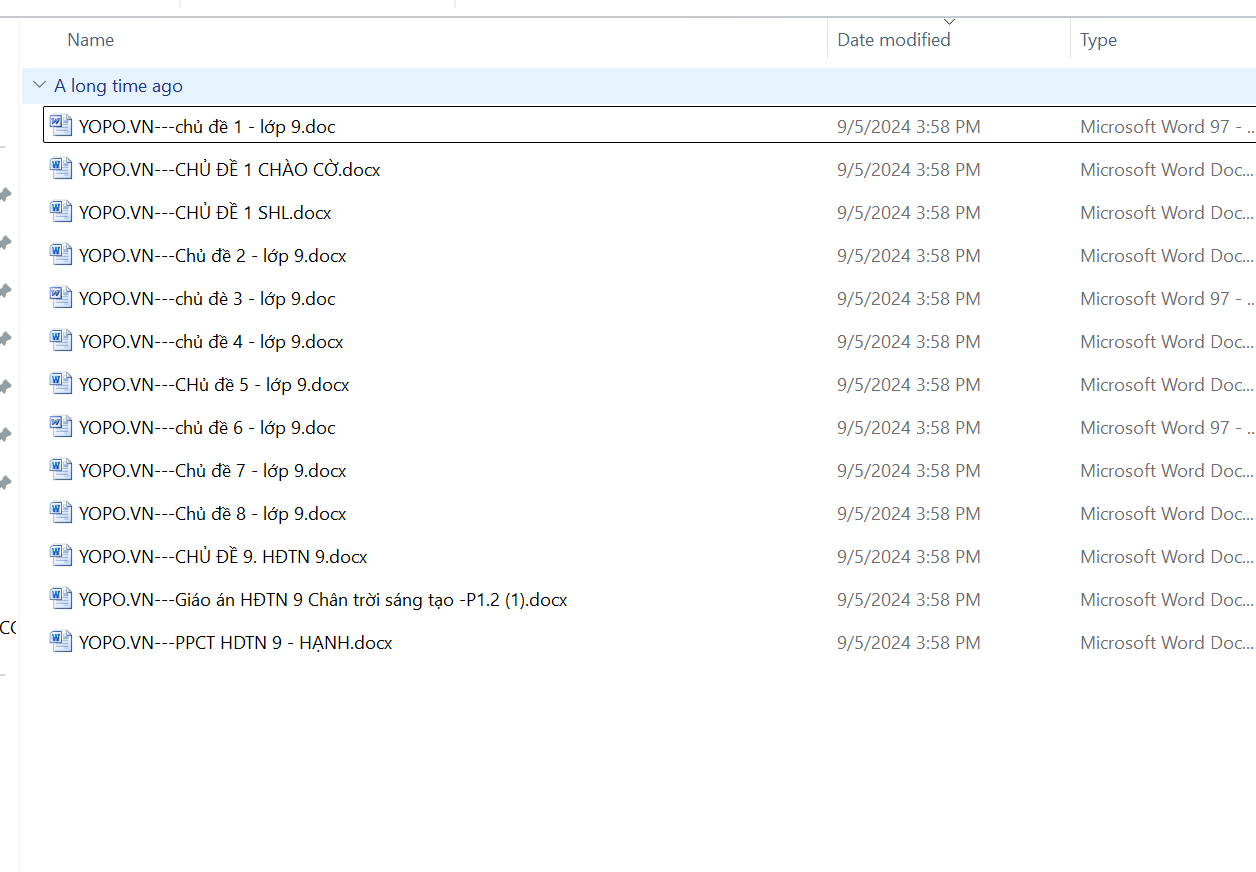
Task: Sort files by Date modified header
Action: click(893, 40)
